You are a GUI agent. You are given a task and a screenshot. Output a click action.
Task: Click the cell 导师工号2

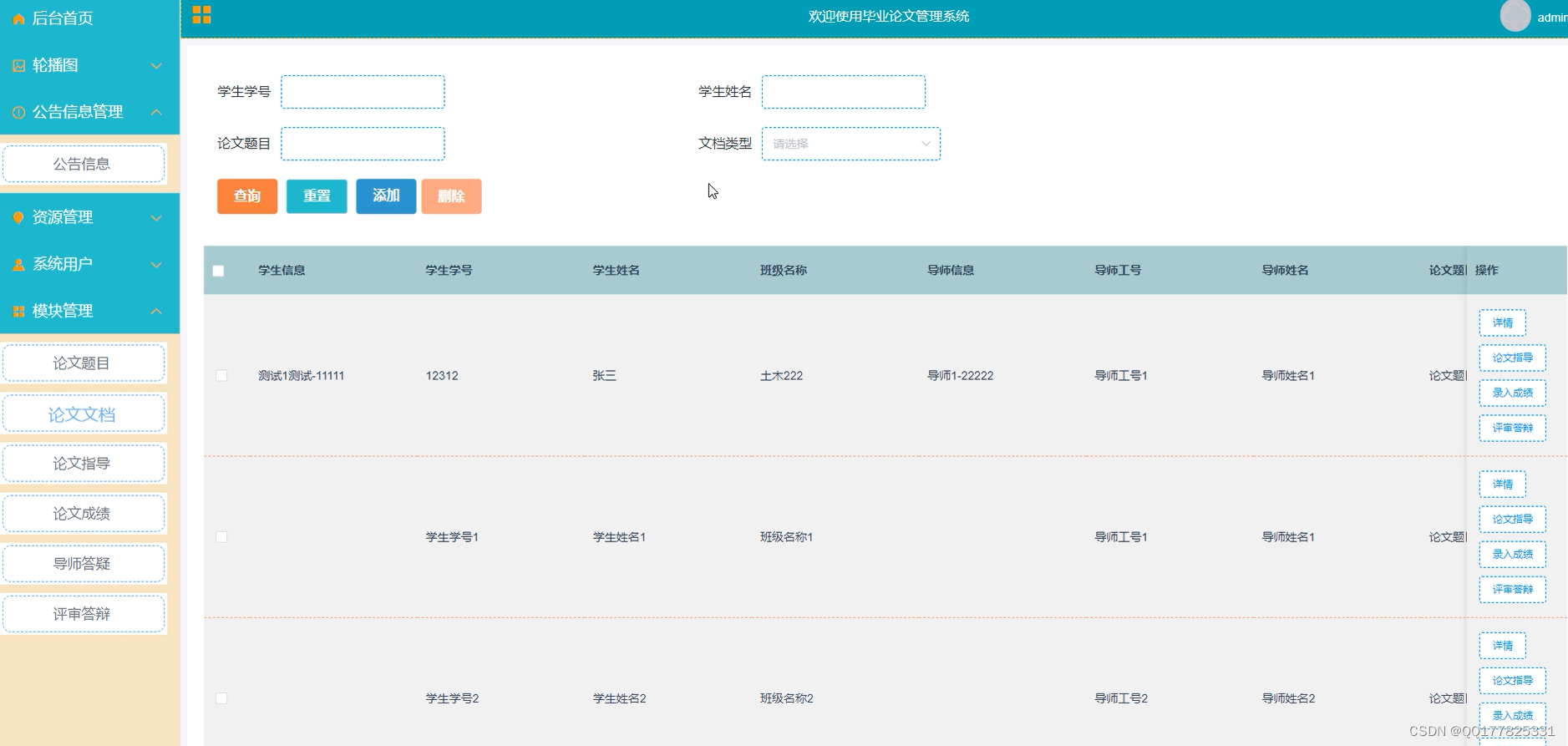tap(1121, 698)
